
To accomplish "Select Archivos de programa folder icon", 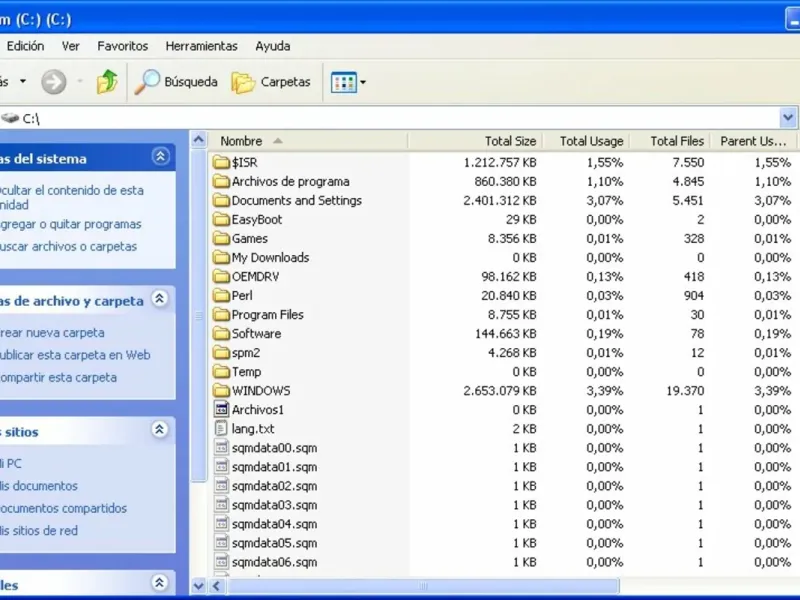I will (x=221, y=181).
